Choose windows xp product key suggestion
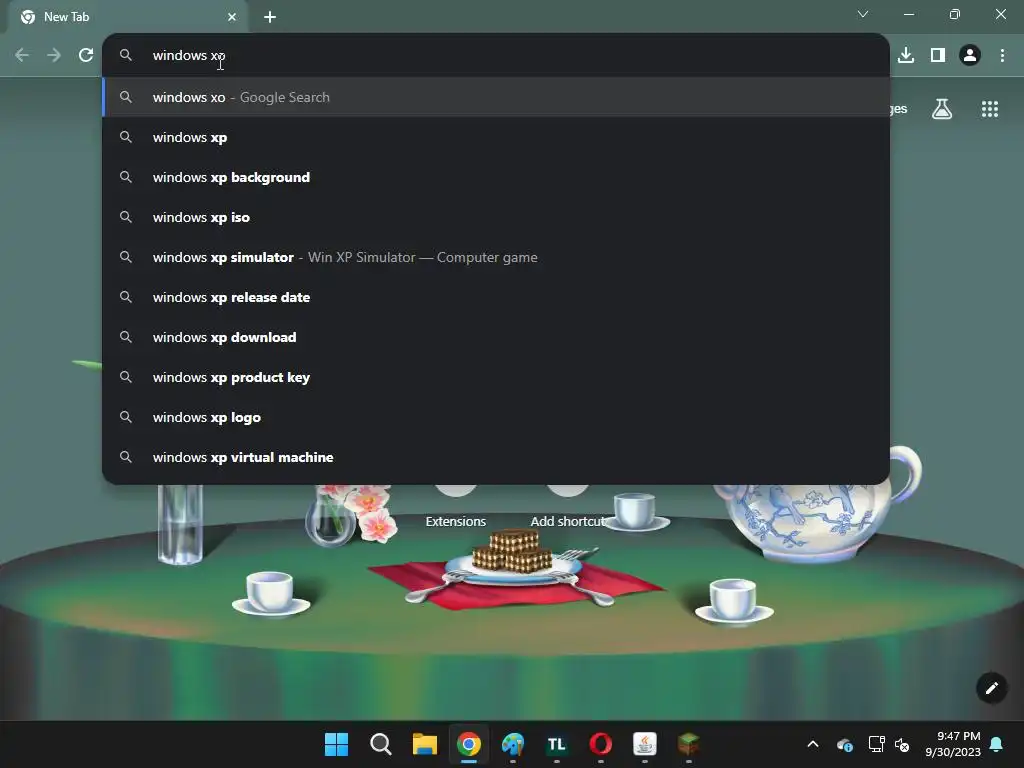This screenshot has width=1024, height=768. point(496,377)
